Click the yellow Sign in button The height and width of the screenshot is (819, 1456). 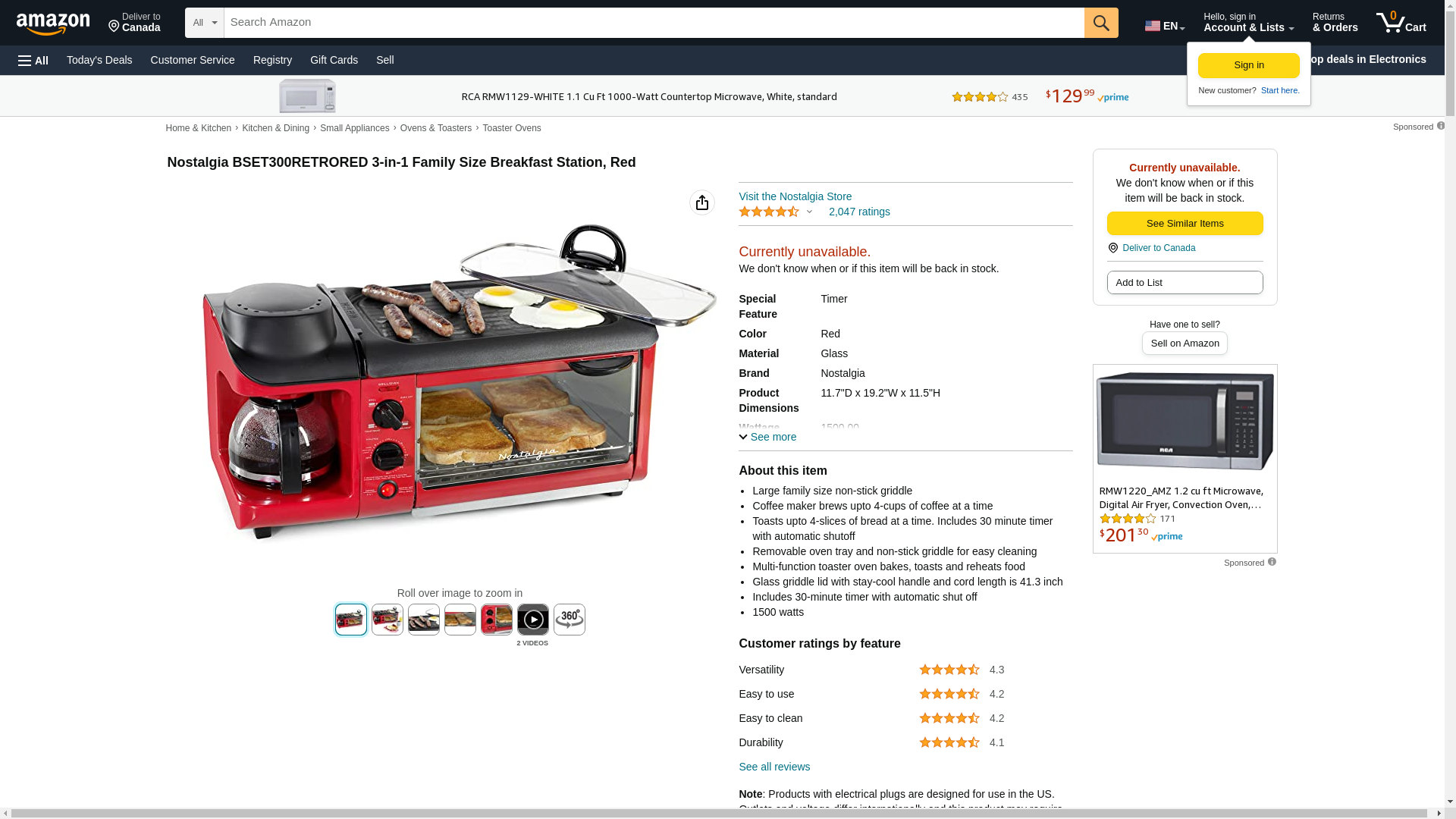(1249, 65)
